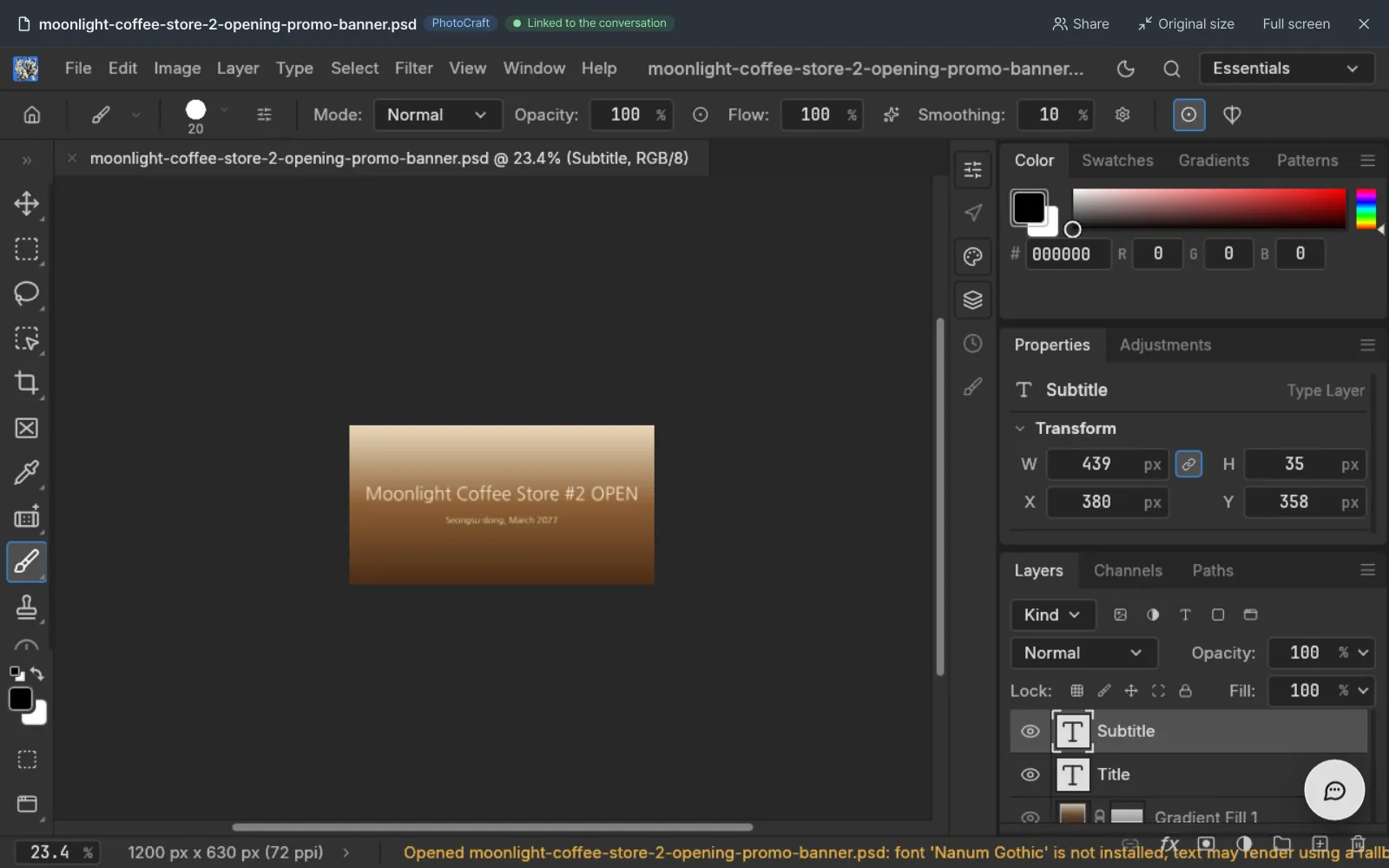Click the hue spectrum strip

coord(1366,208)
